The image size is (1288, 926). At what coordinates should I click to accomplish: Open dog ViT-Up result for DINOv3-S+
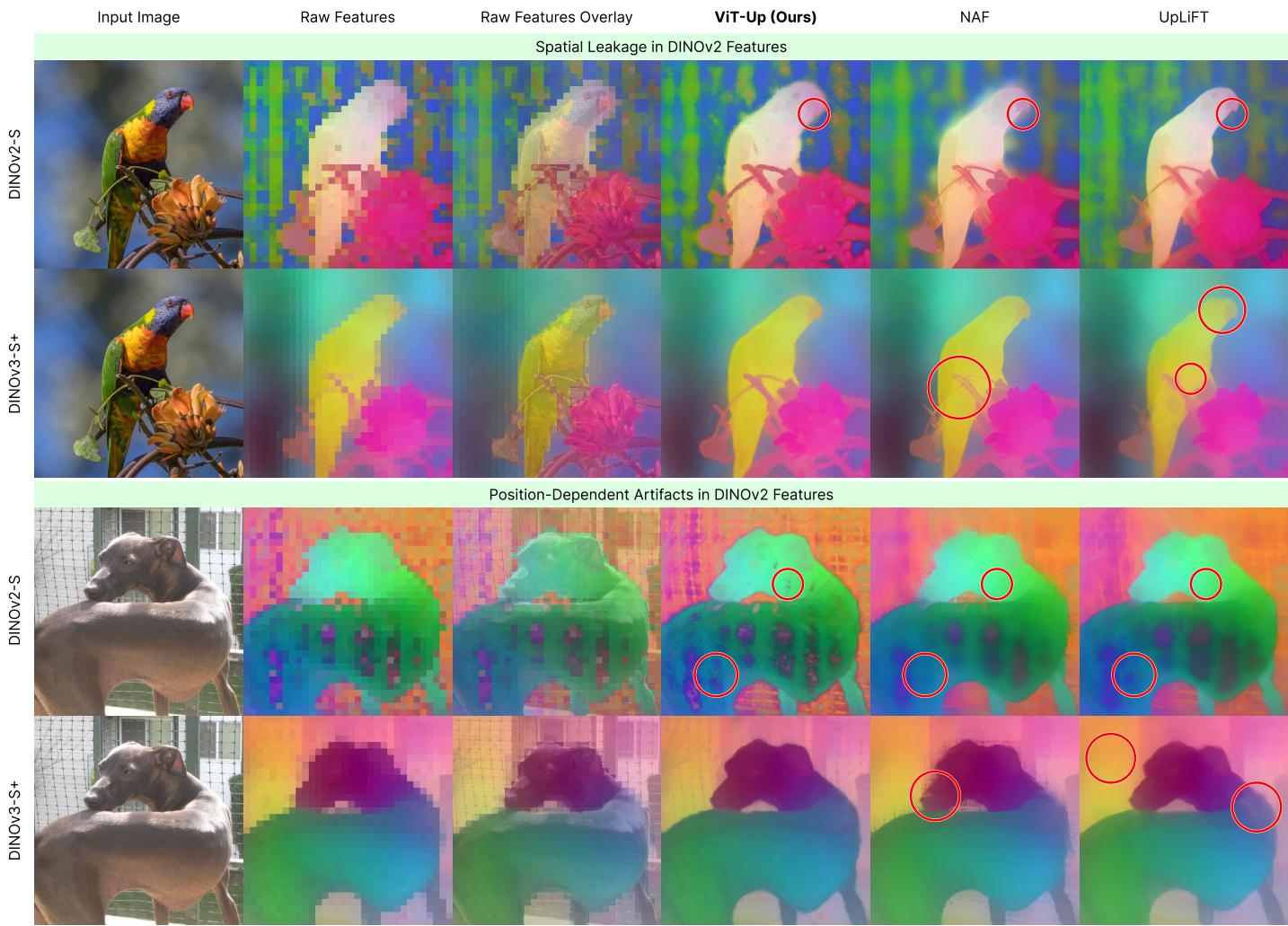tap(765, 821)
